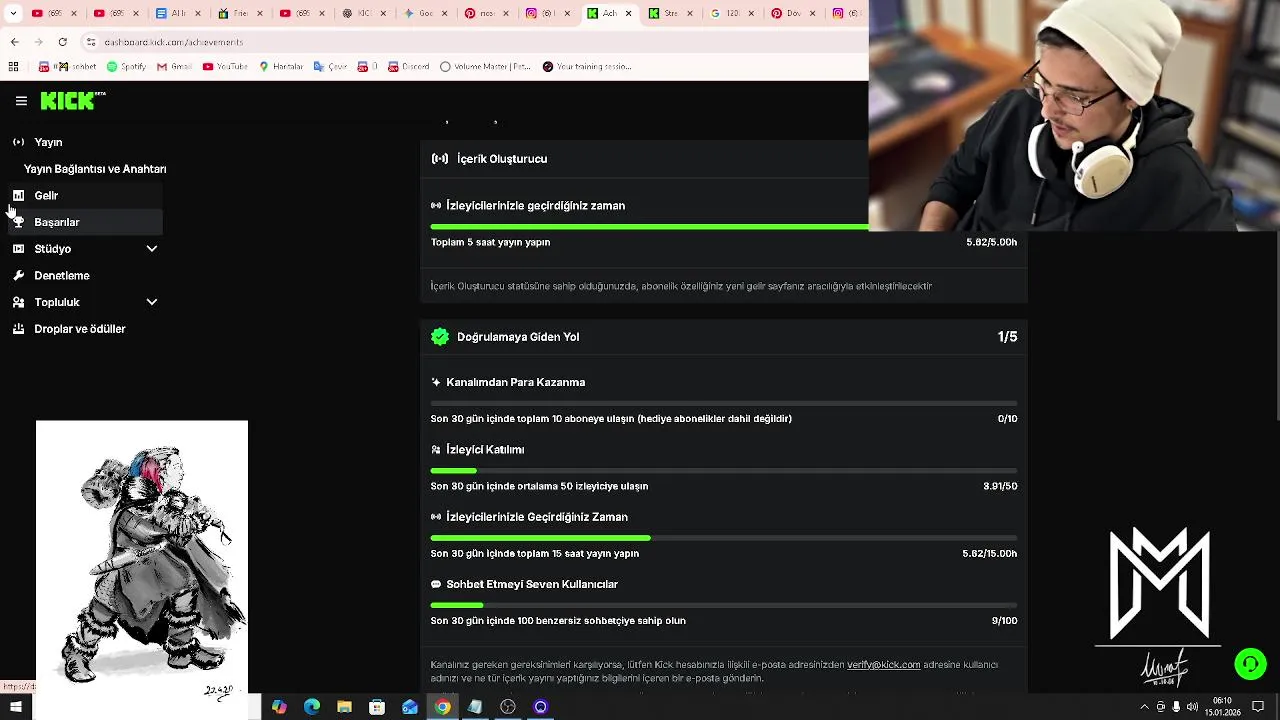
Task: Go back in the browser
Action: (x=14, y=42)
